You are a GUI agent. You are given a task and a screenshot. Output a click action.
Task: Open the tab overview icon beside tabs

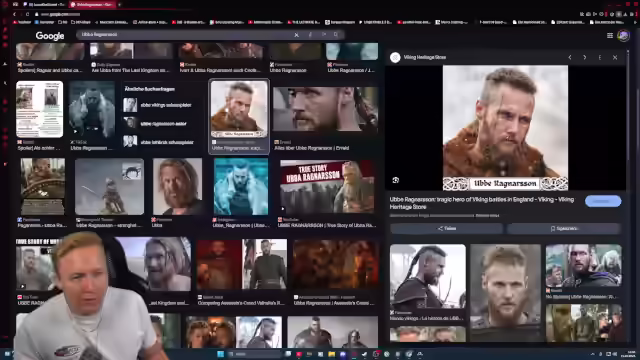pos(16,4)
